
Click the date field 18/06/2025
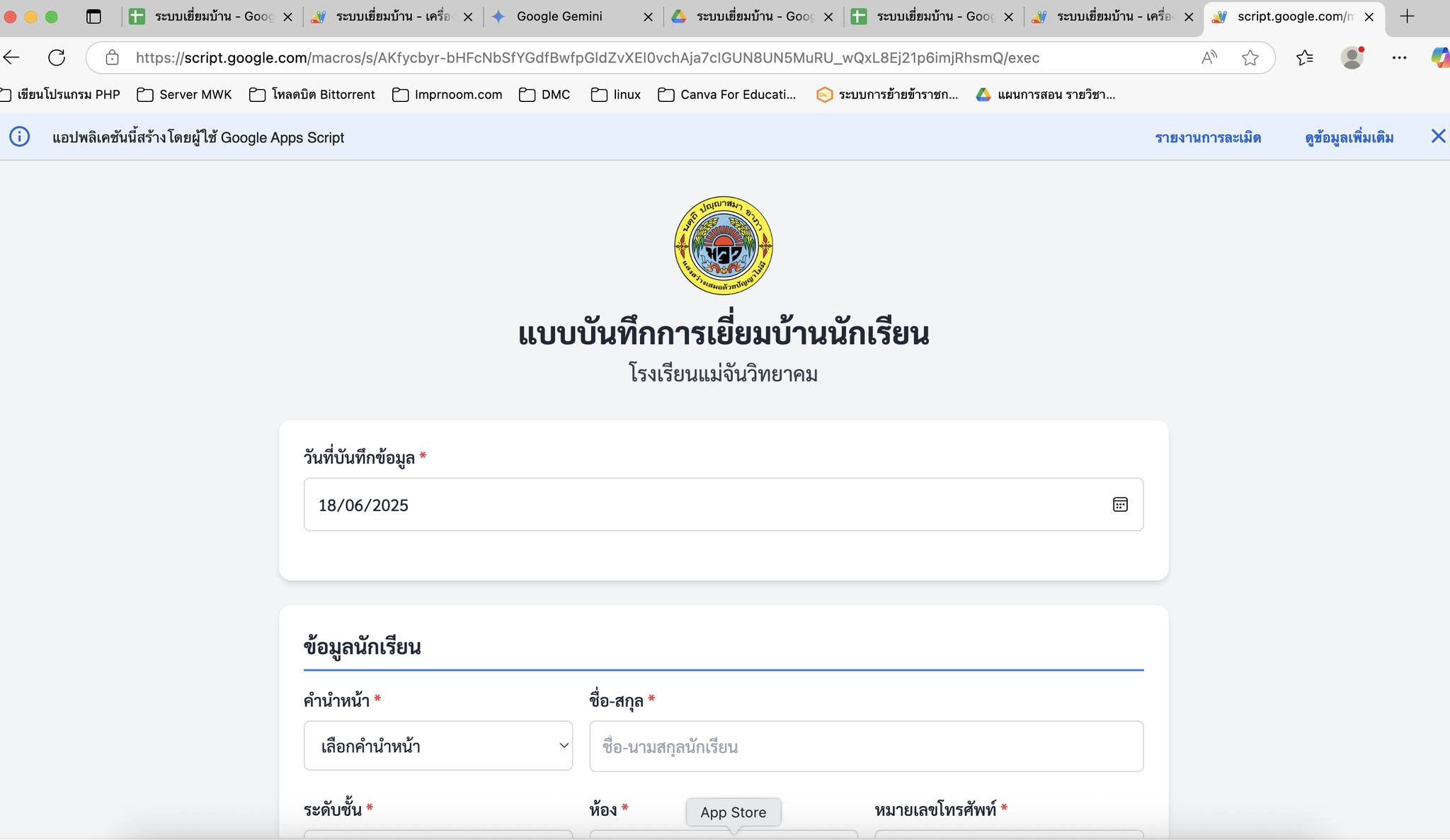[724, 505]
